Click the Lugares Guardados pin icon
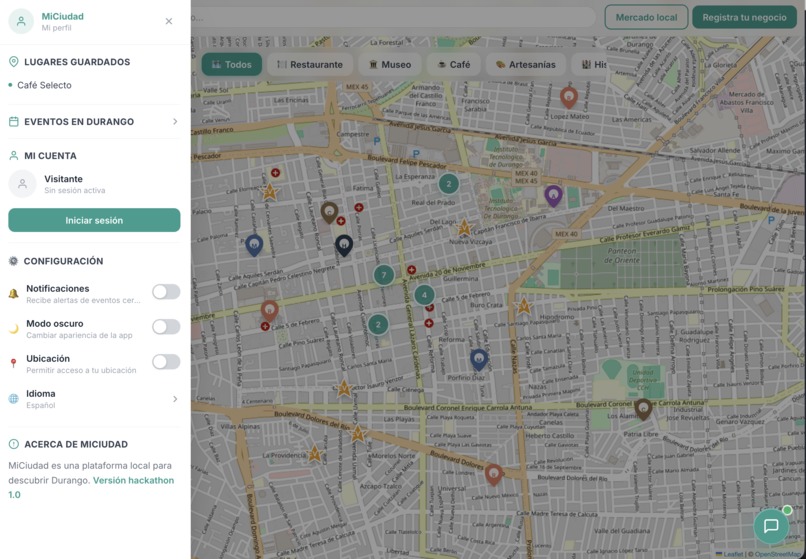Screen dimensions: 806x559 click(14, 62)
